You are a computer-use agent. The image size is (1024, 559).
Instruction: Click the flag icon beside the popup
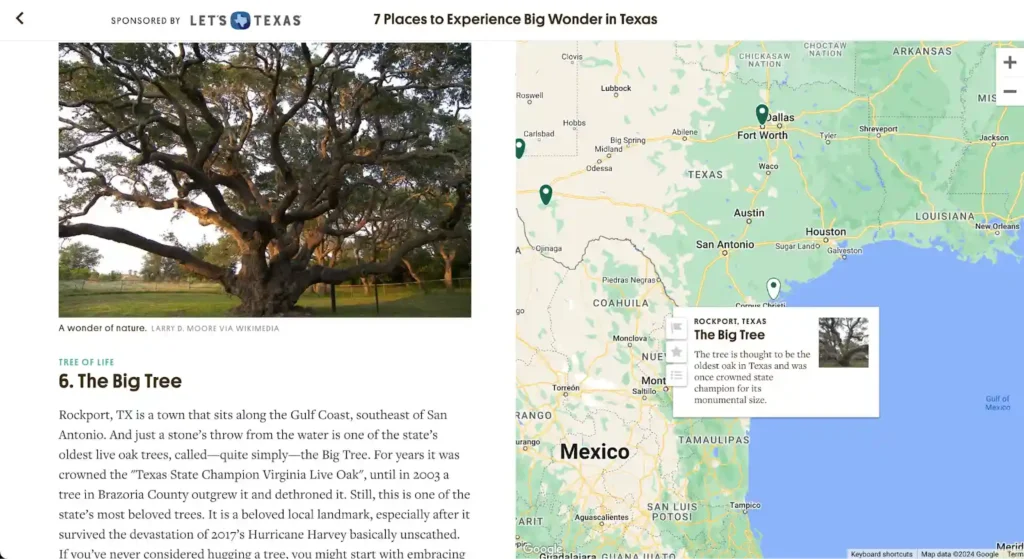[677, 327]
